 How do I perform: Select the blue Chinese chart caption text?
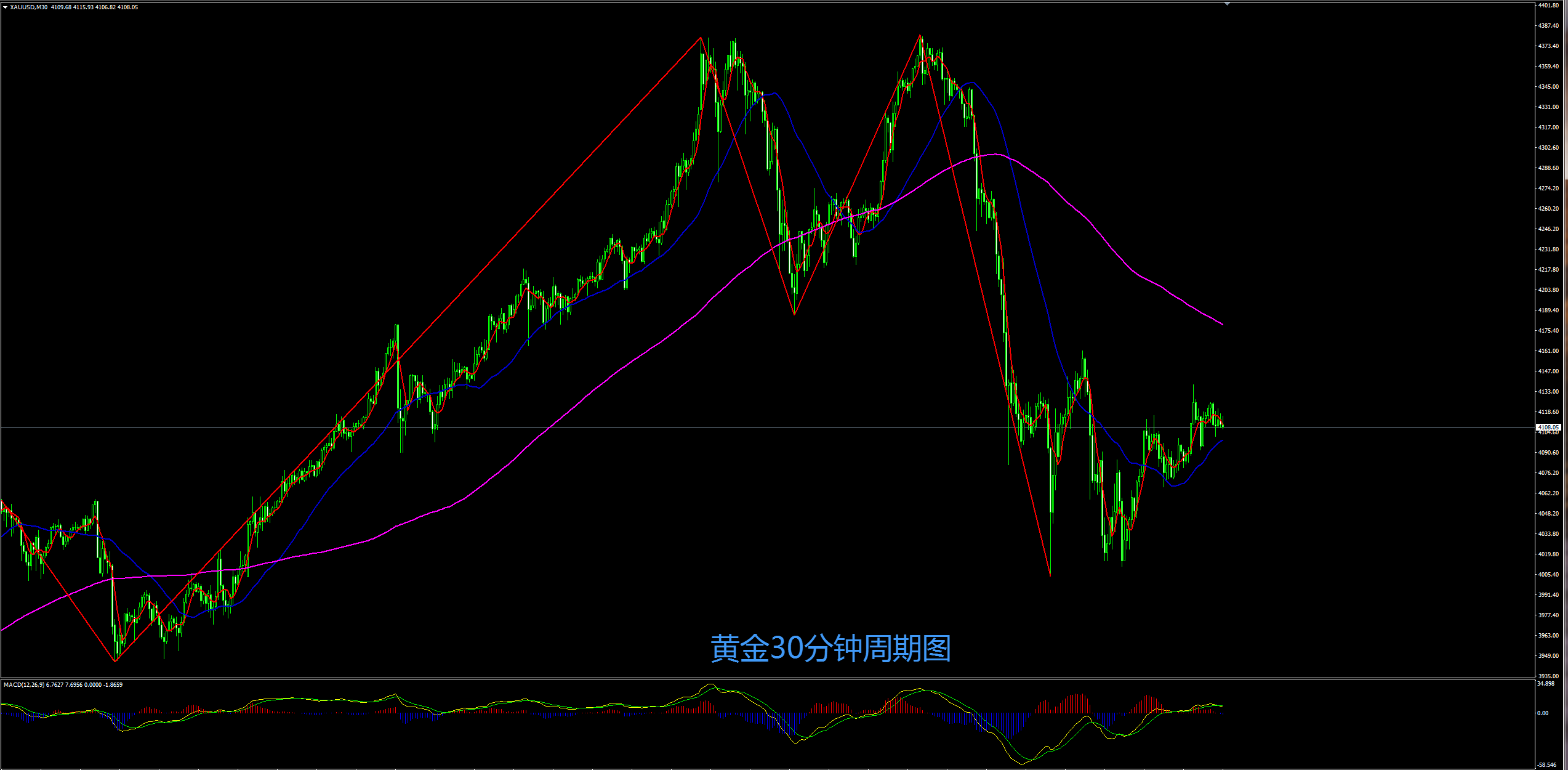(830, 649)
